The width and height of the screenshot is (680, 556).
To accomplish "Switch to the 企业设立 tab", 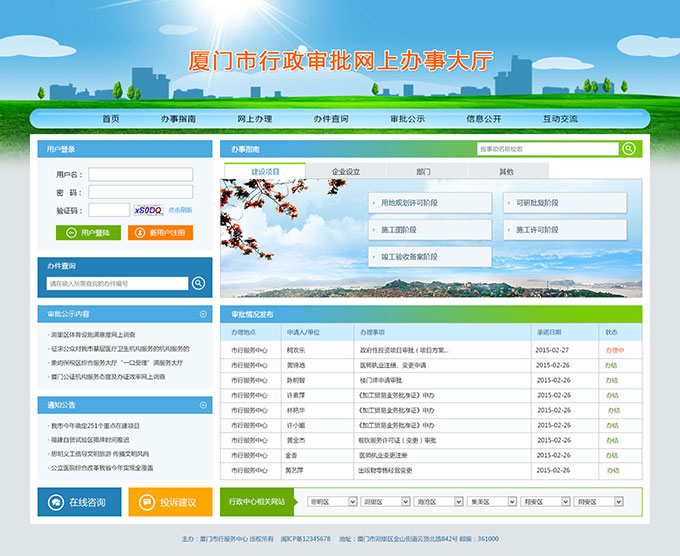I will (x=346, y=172).
